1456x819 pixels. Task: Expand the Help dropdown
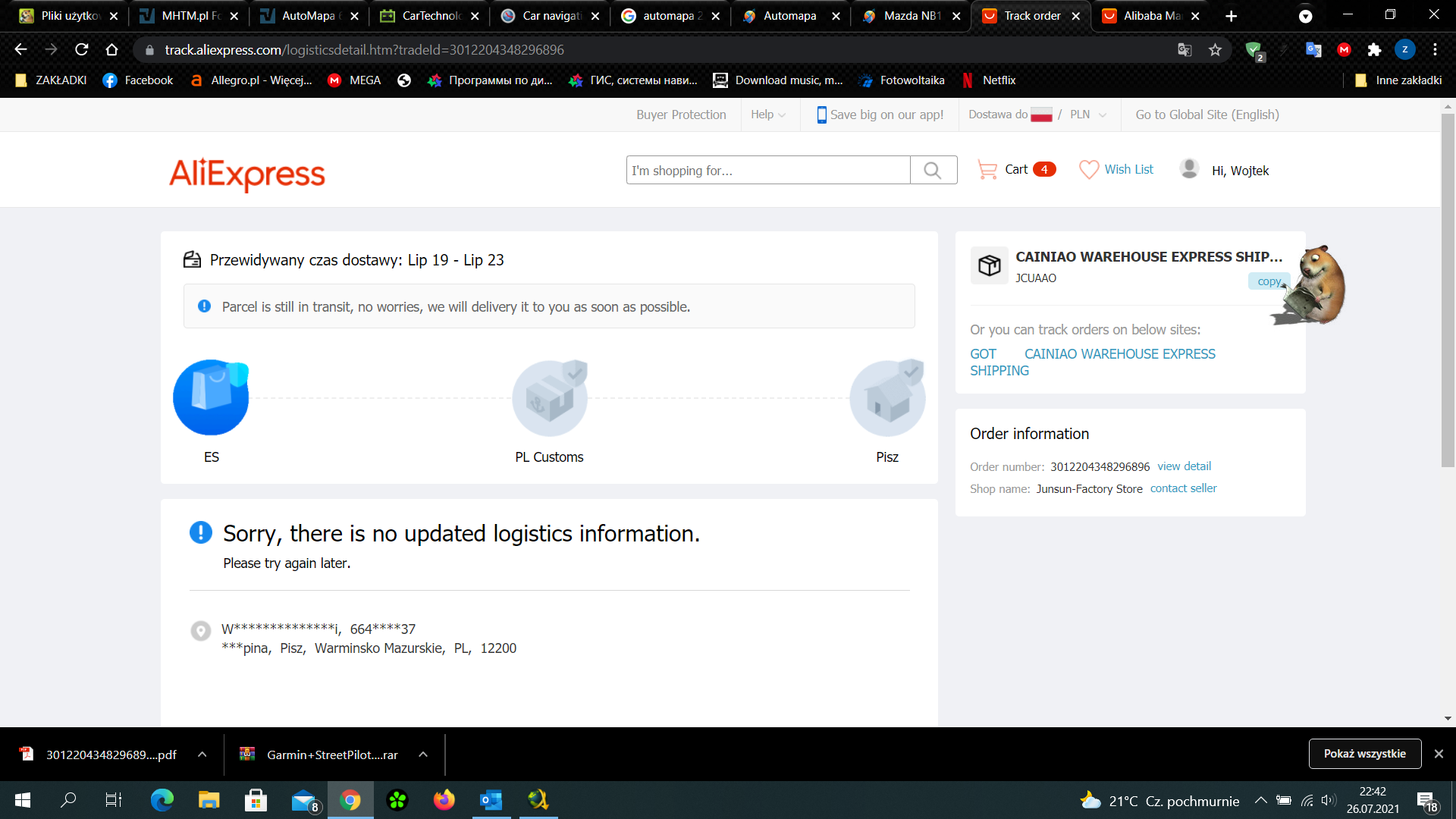[x=768, y=115]
